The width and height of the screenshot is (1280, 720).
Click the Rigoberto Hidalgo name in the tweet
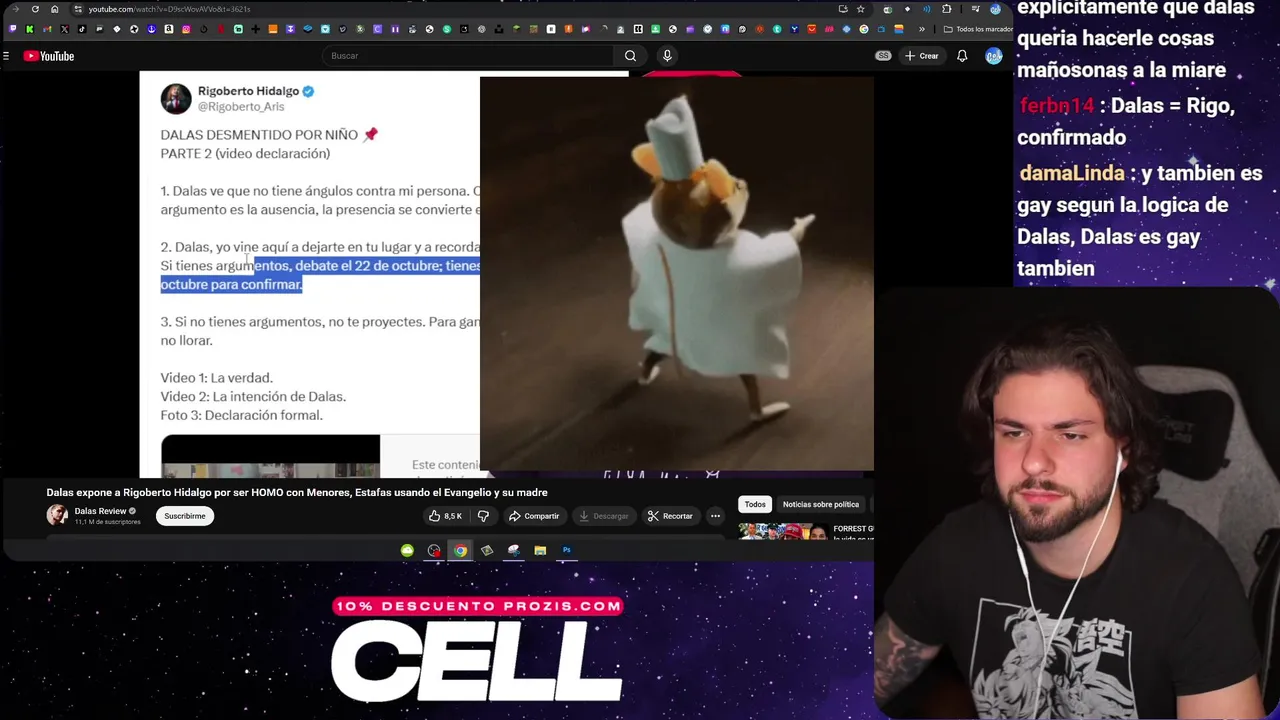(x=248, y=91)
